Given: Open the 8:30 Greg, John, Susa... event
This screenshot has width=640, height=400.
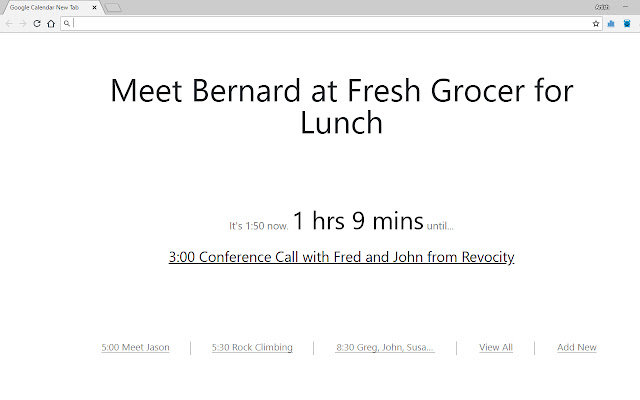Looking at the screenshot, I should pos(385,348).
